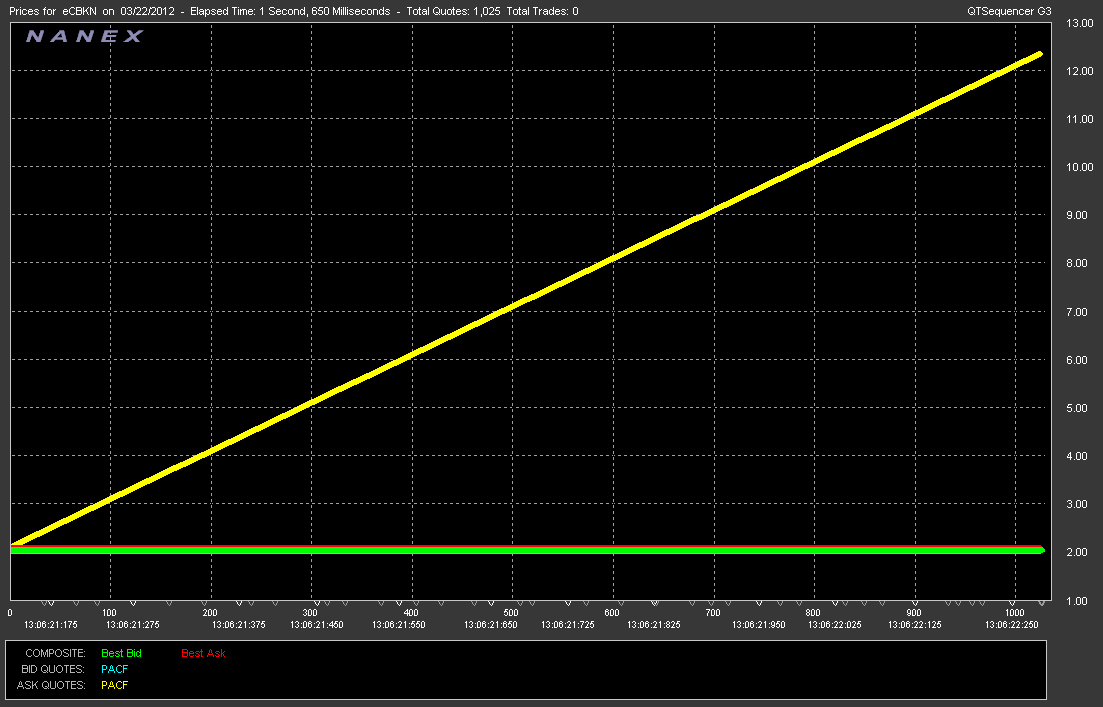Click 'Total Quotes: 1,025' in the title
Image resolution: width=1103 pixels, height=707 pixels.
453,11
